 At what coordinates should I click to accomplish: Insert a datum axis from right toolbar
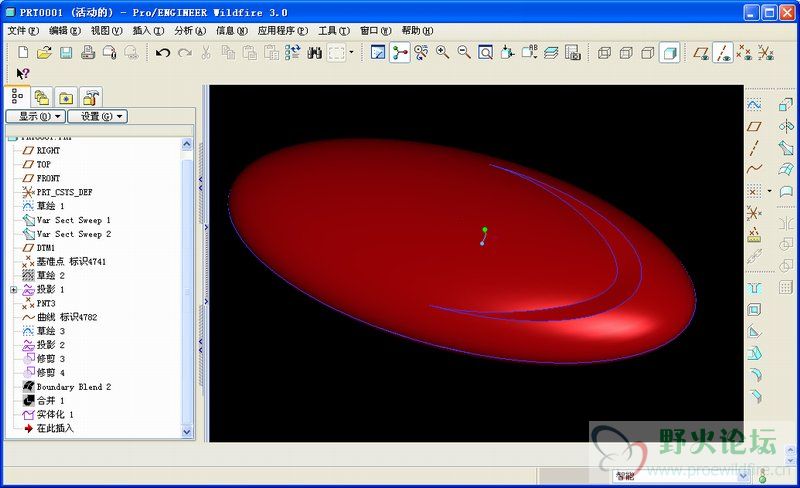pyautogui.click(x=754, y=148)
